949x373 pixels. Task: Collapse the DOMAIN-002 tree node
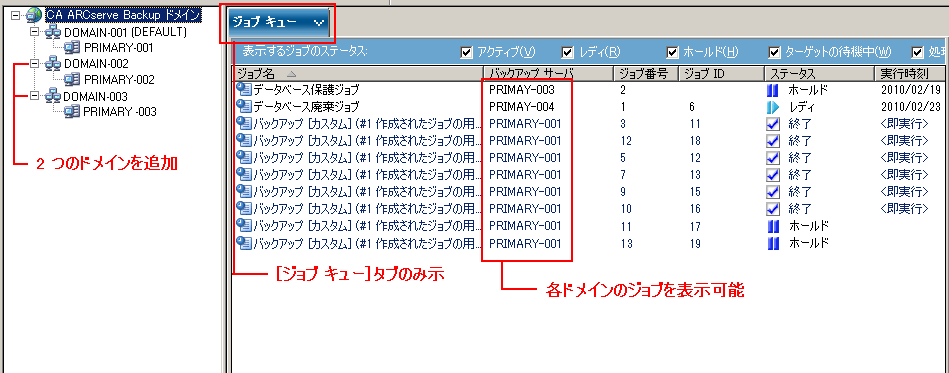click(x=34, y=63)
